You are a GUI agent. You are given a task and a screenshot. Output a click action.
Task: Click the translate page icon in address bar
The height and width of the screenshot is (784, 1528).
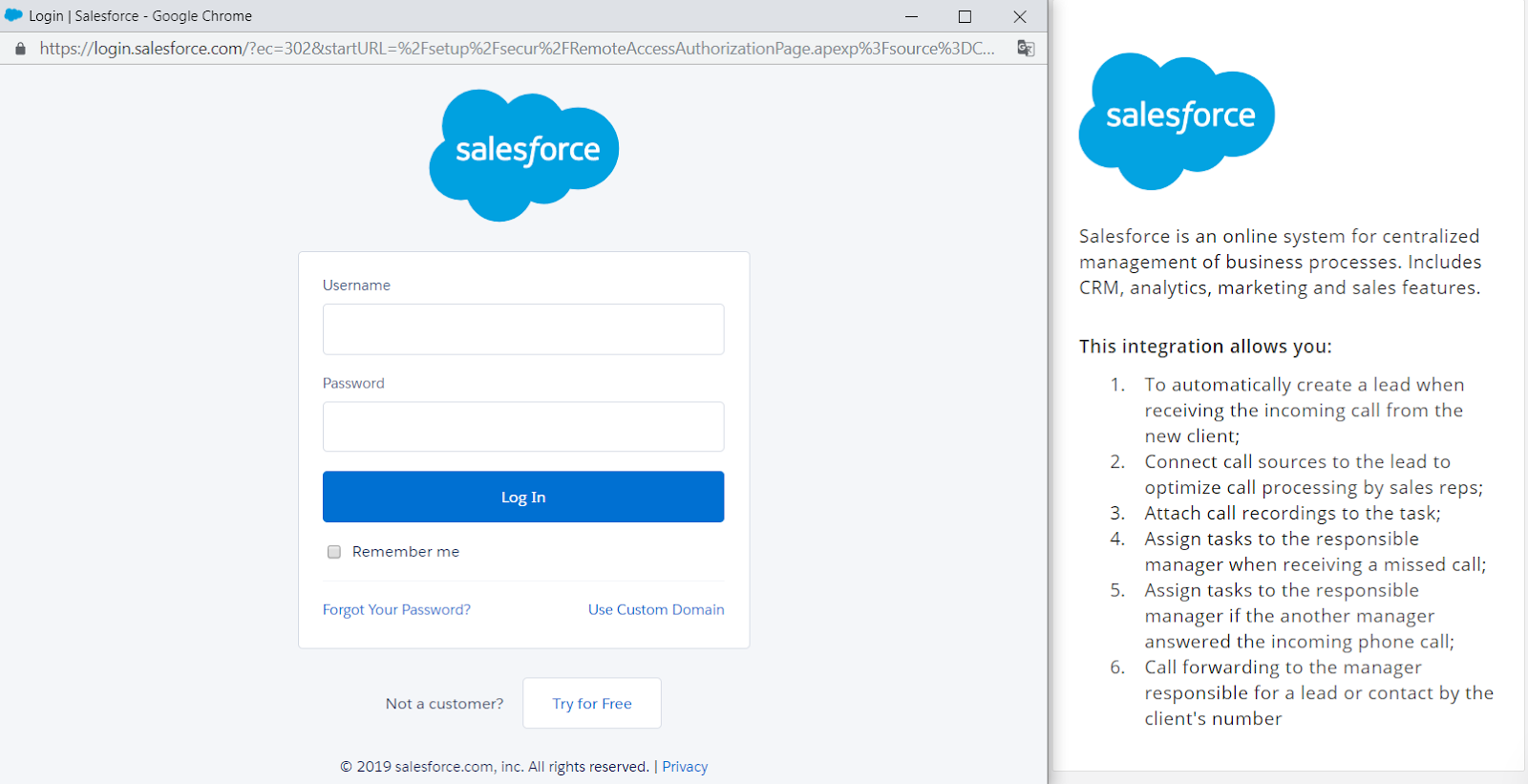tap(1026, 48)
